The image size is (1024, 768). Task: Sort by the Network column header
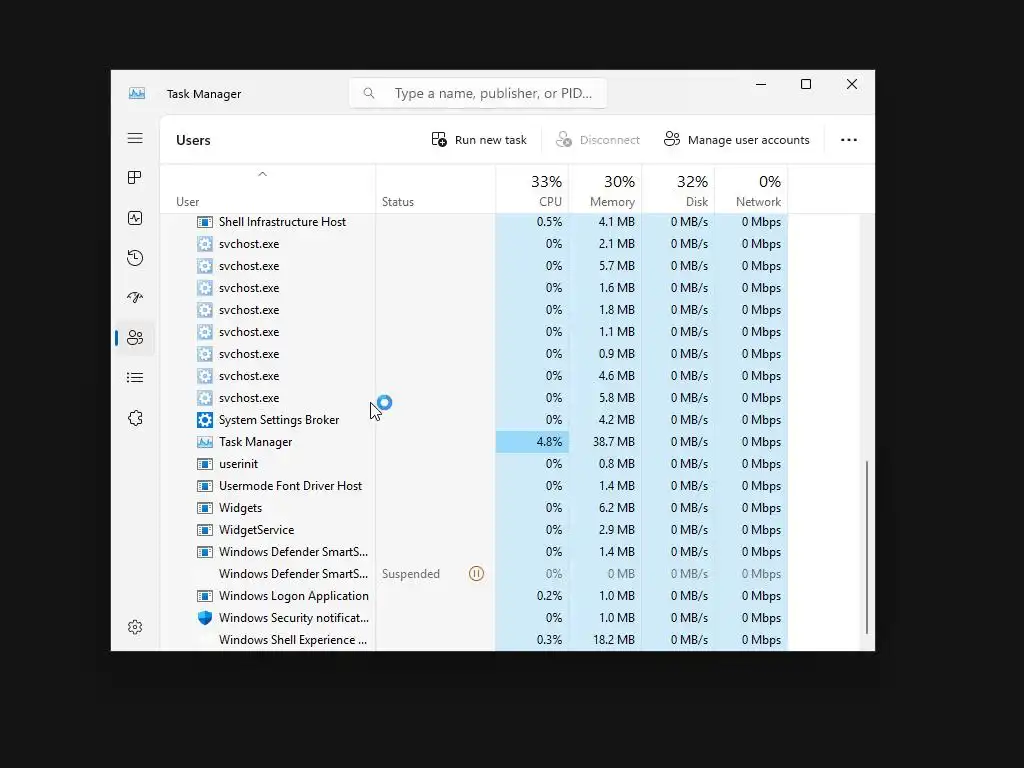[x=752, y=191]
